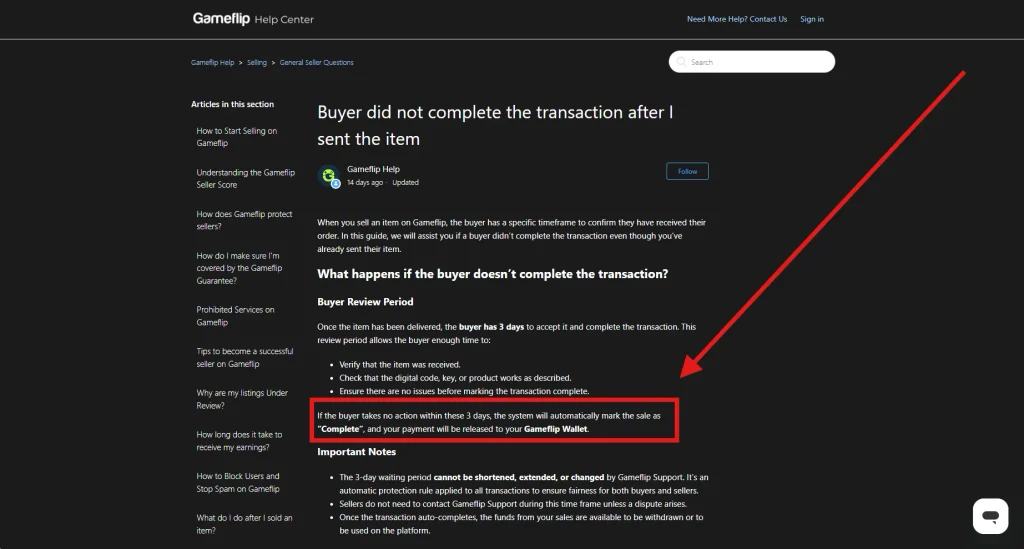This screenshot has width=1024, height=549.
Task: Open How does Gameflip protect sellers article
Action: [244, 220]
